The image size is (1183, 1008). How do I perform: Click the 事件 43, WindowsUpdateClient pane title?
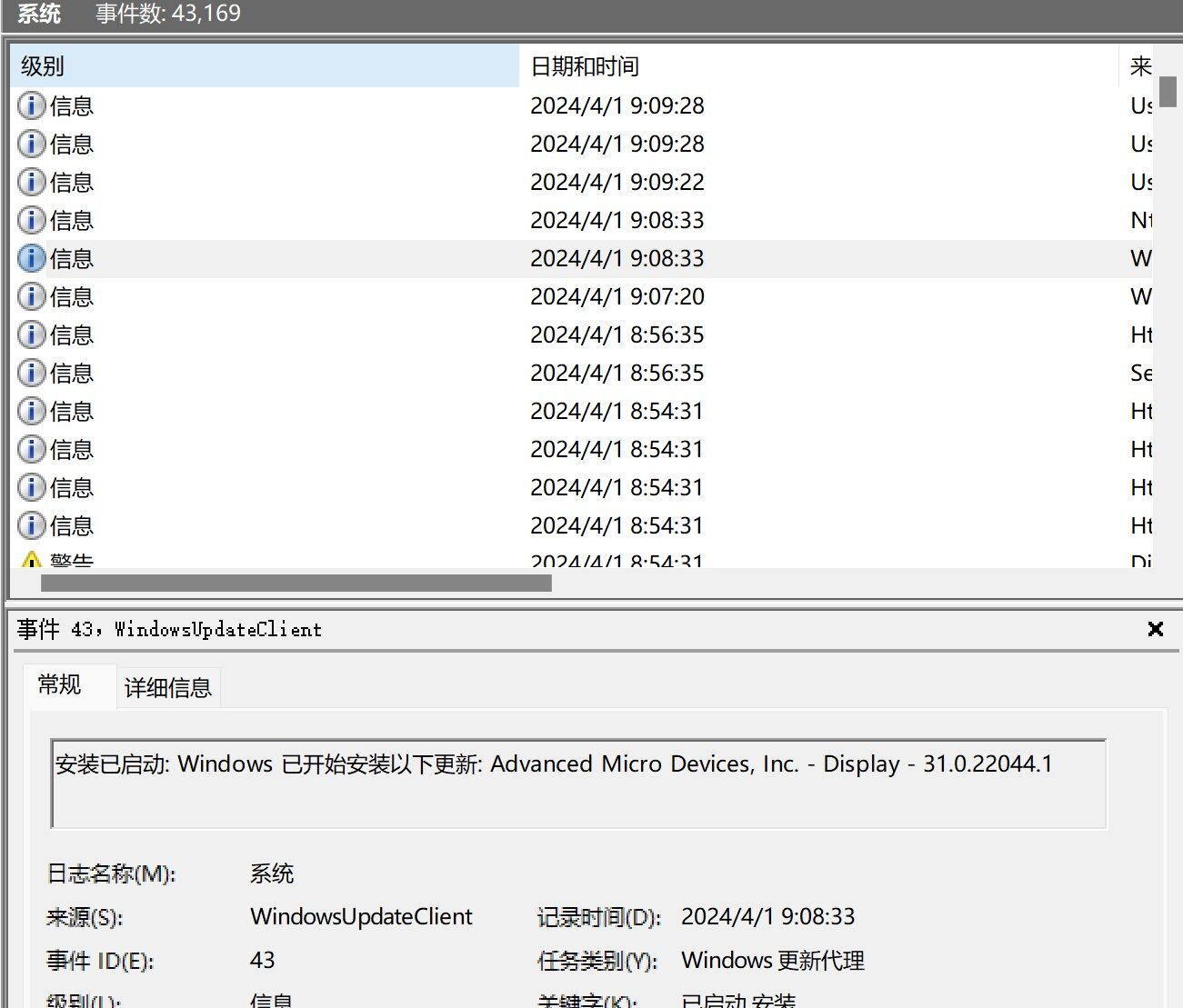[169, 629]
